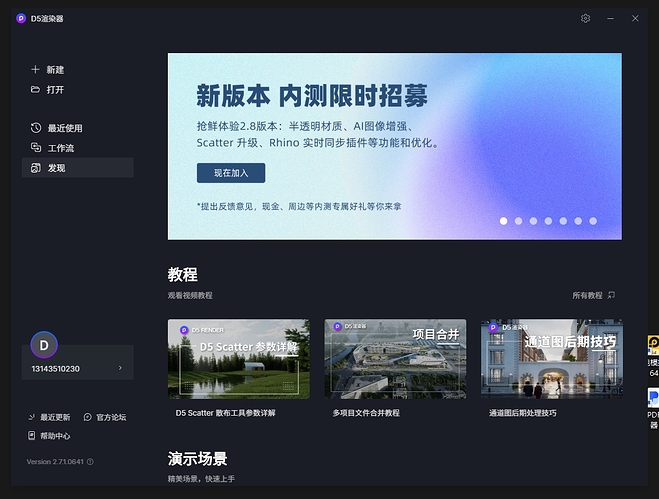
Task: Click the Version 2.7.1.0641 text
Action: pos(55,462)
